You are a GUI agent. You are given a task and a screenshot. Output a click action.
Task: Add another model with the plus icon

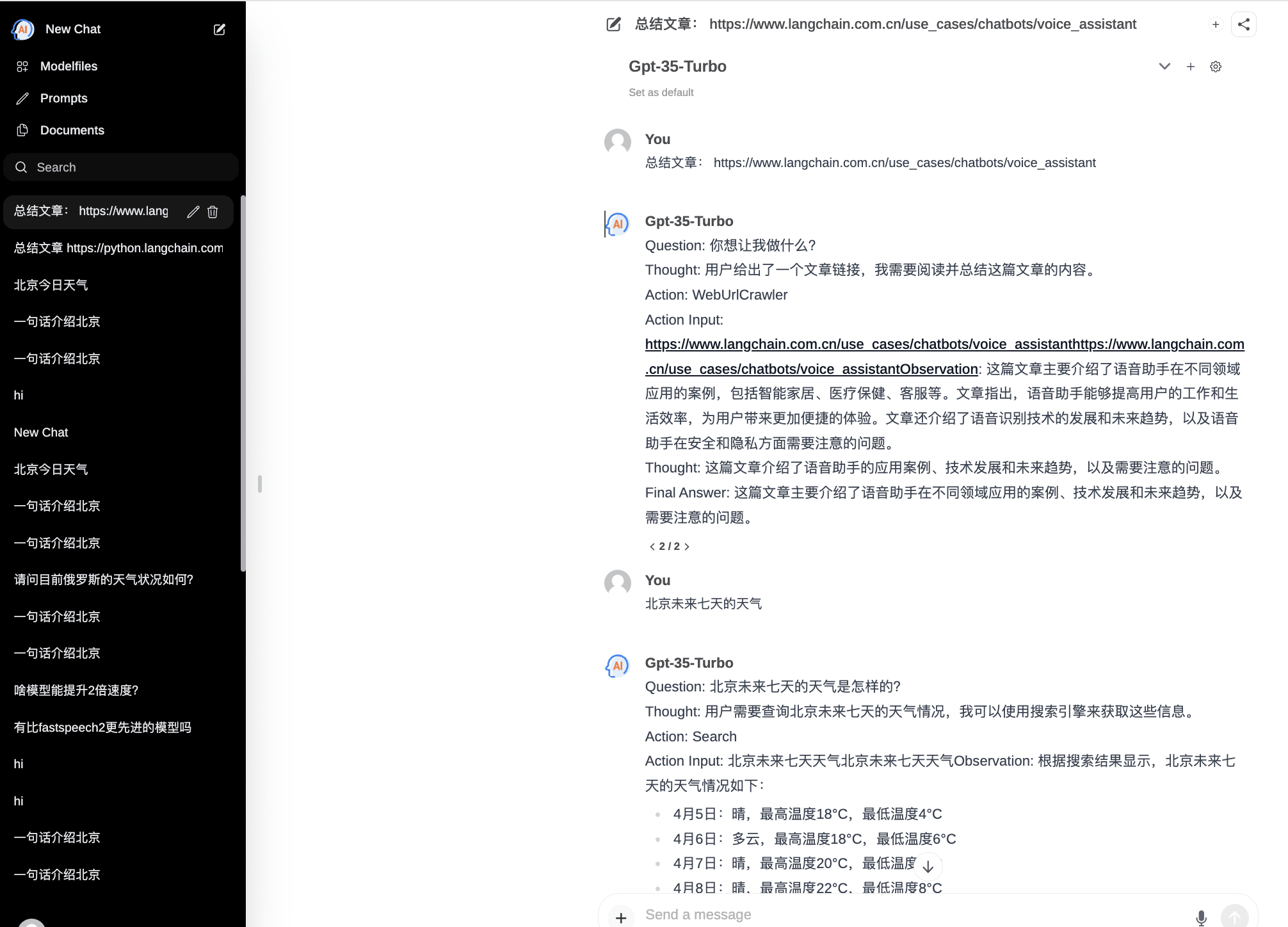pos(1190,67)
